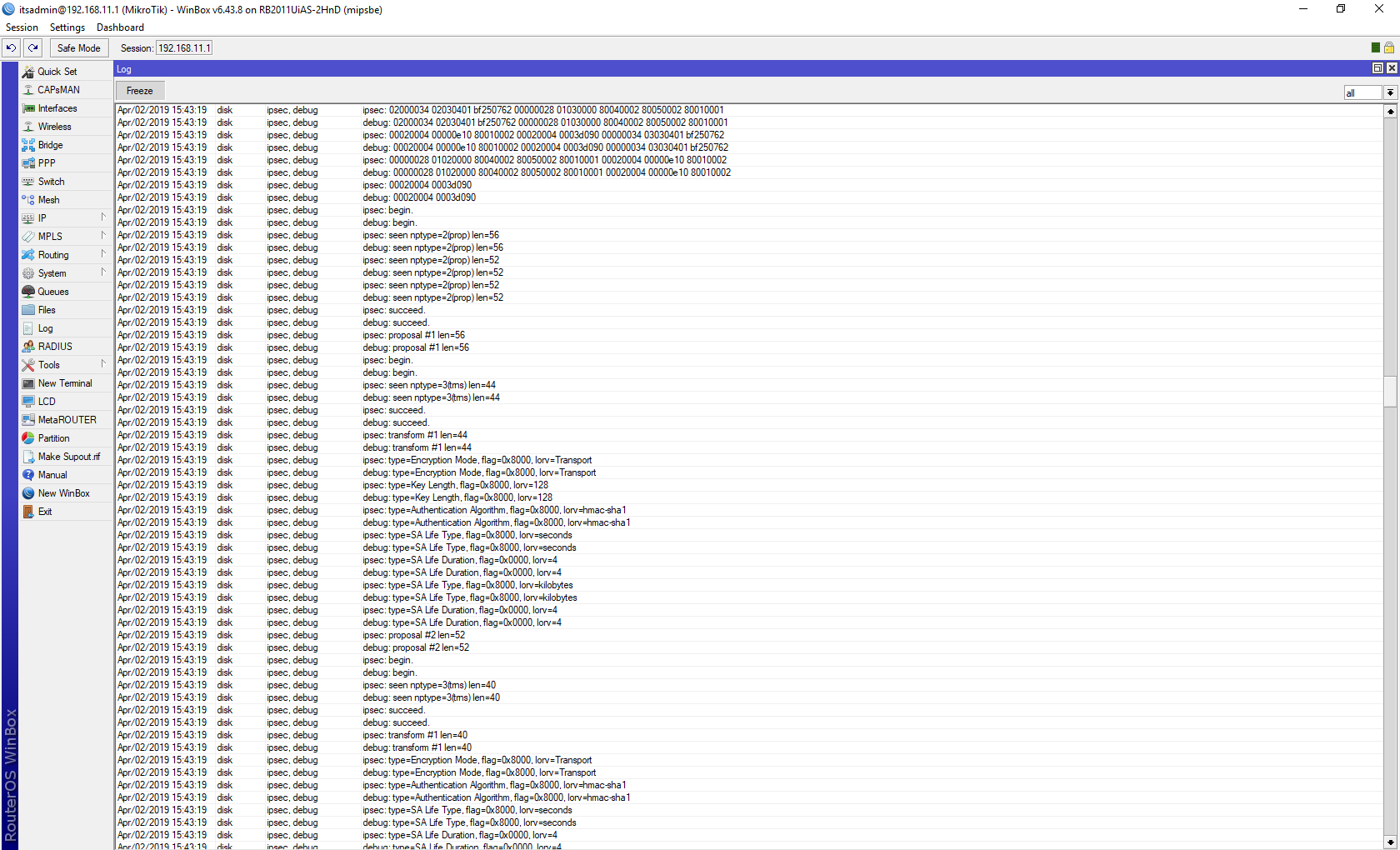Maximize or restore the Log panel
Screen dimensions: 1400x850
point(1377,68)
